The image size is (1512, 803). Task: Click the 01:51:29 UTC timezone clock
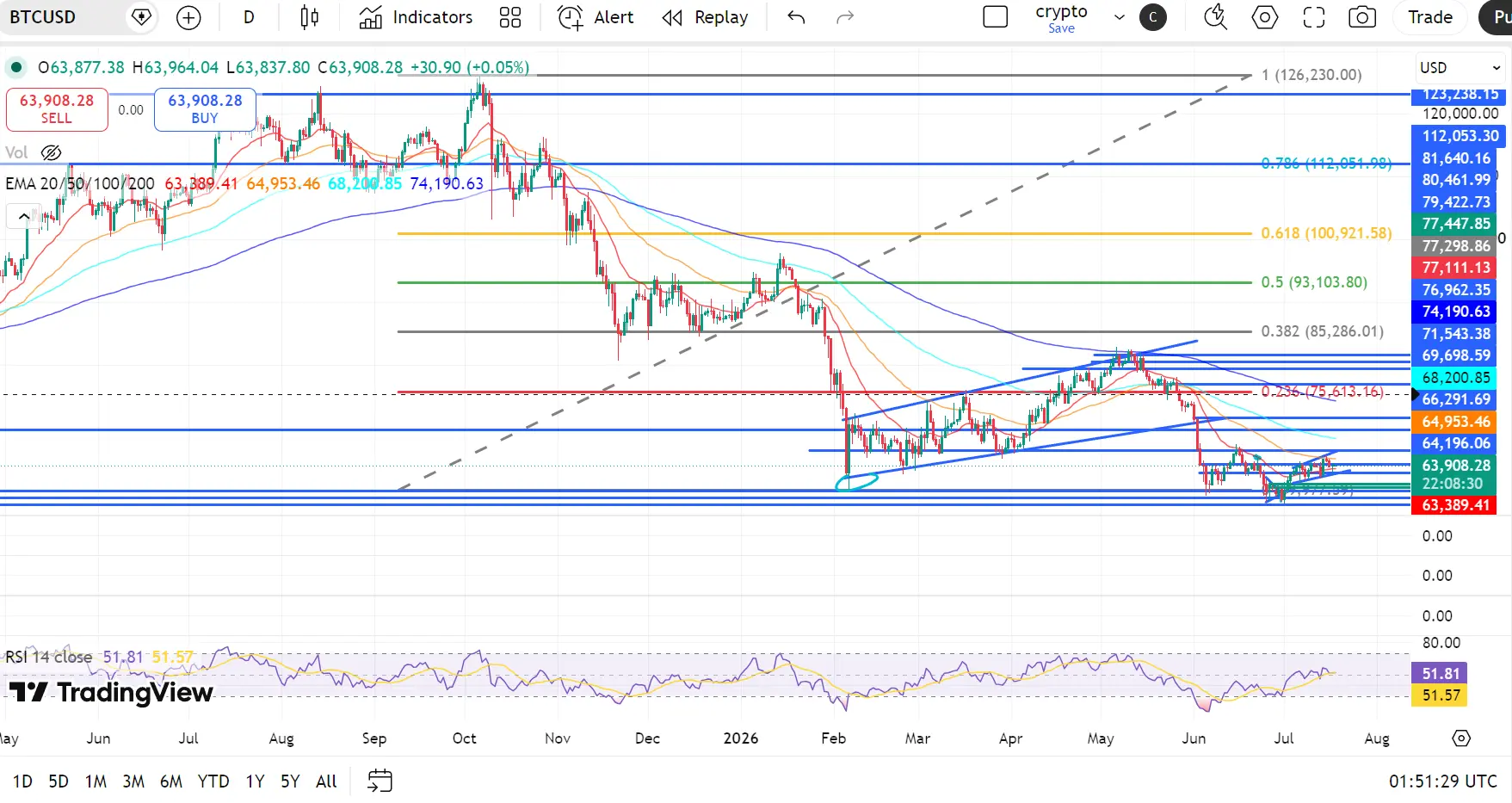click(x=1443, y=781)
